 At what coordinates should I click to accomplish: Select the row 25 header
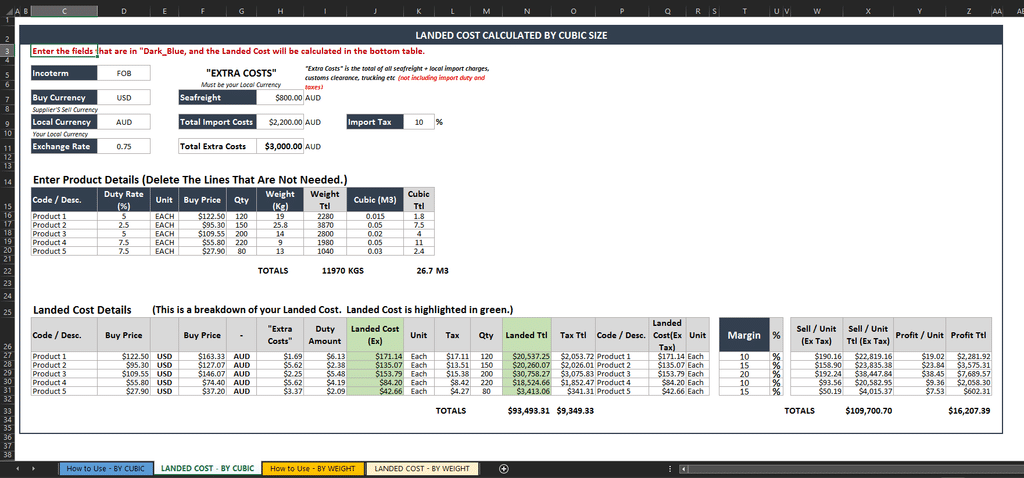tap(7, 310)
